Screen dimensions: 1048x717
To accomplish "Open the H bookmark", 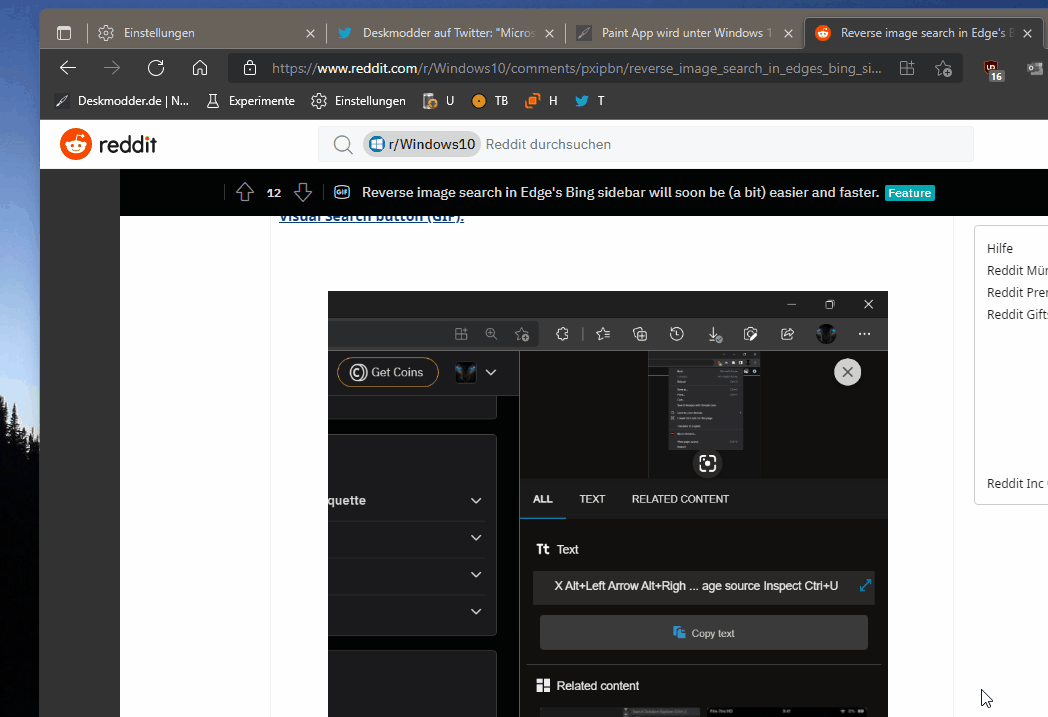I will pos(541,101).
